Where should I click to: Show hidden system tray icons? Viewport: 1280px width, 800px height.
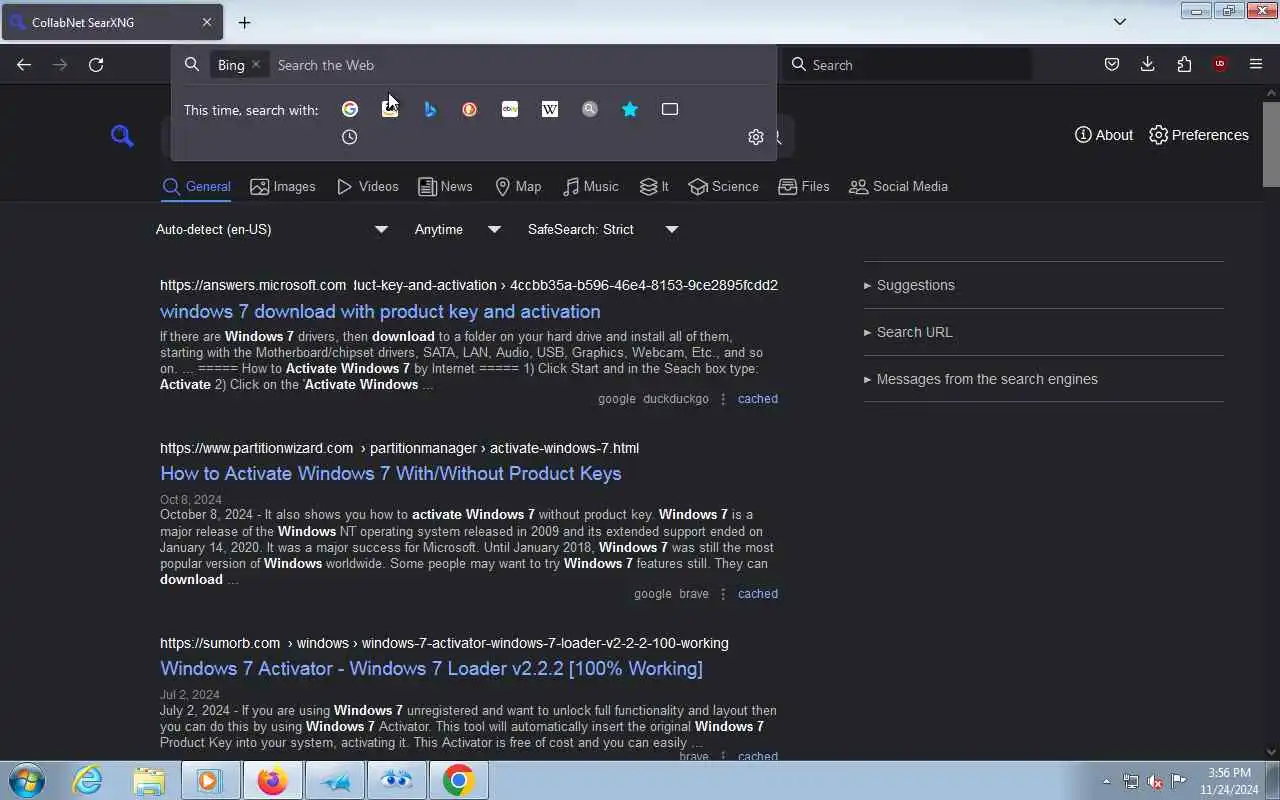1106,781
